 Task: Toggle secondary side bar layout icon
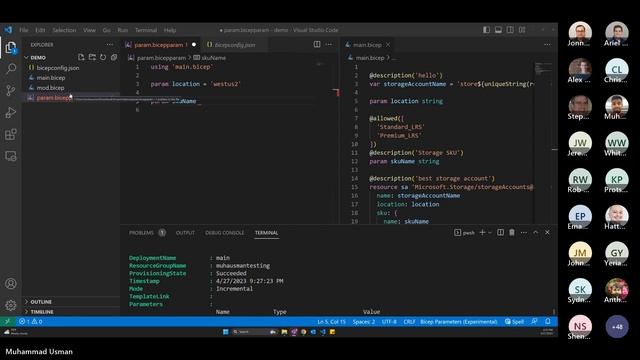pyautogui.click(x=510, y=30)
